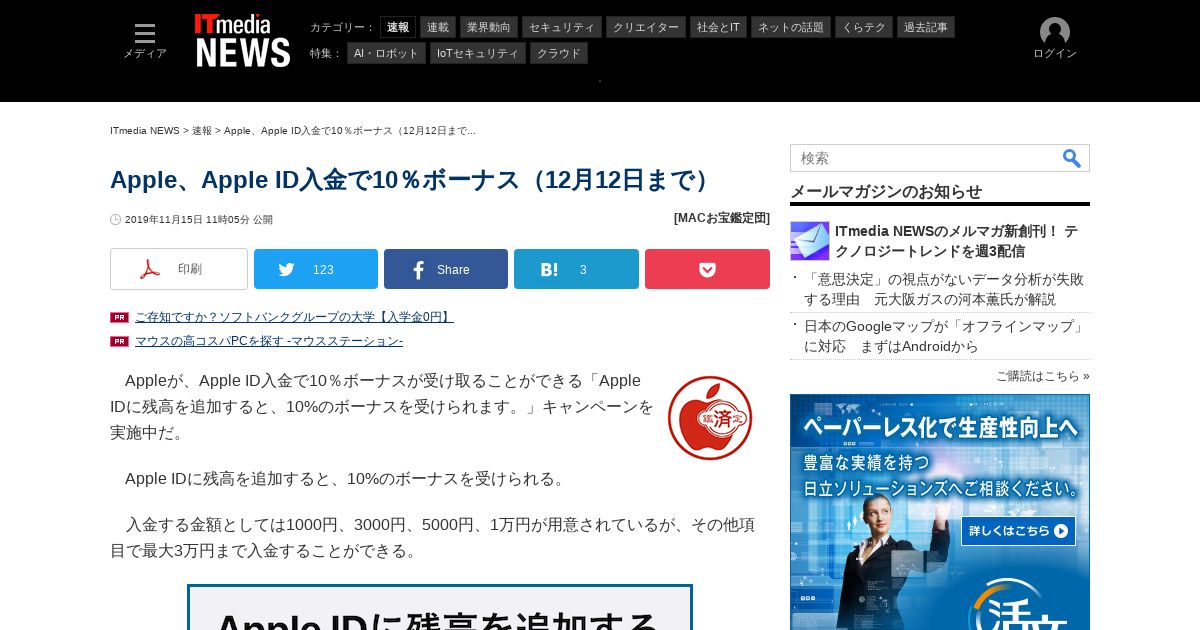The width and height of the screenshot is (1200, 630).
Task: Open the クラウド feature
Action: tap(559, 53)
